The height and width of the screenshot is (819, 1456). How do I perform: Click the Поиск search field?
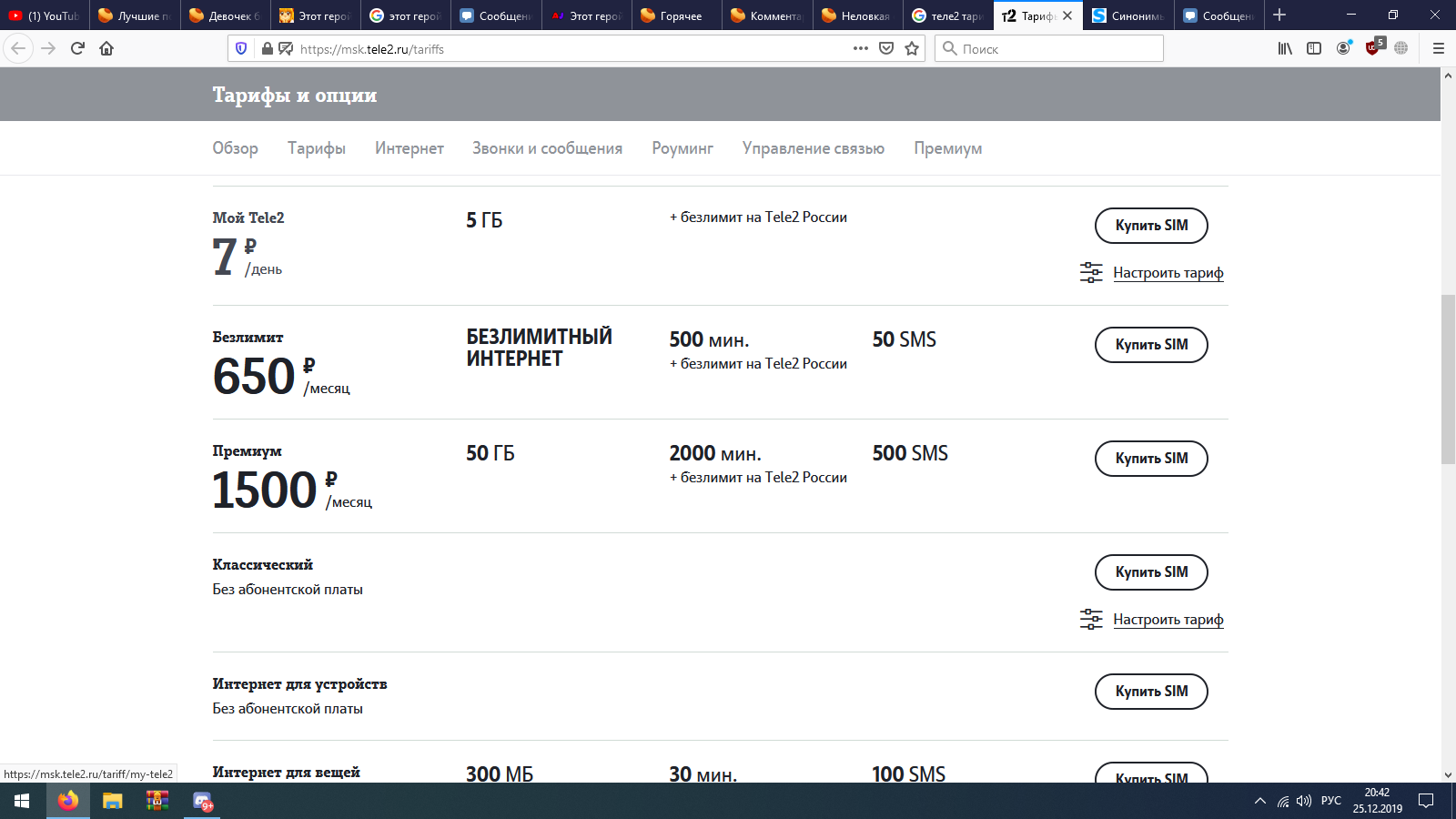(1048, 48)
